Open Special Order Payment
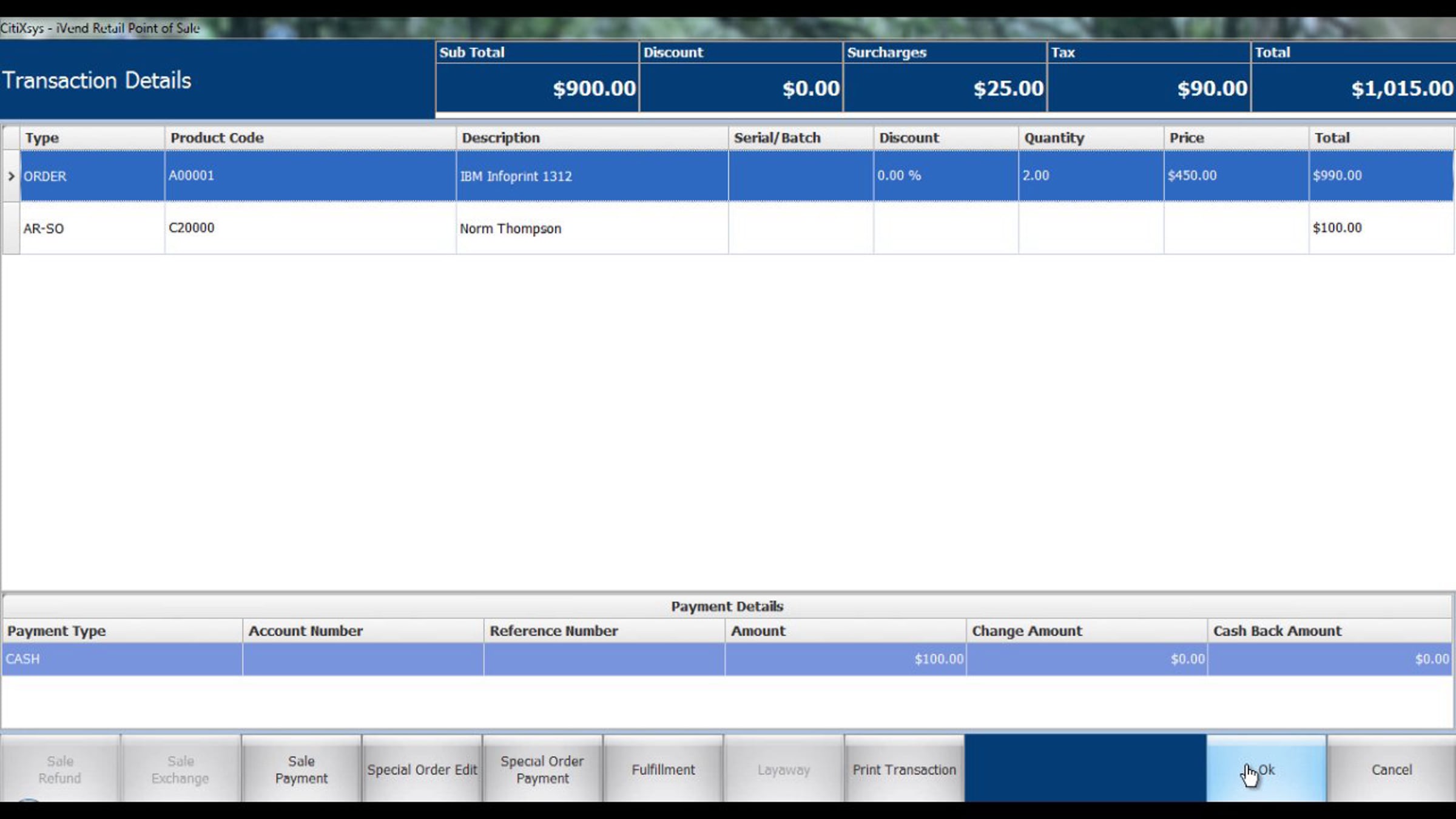Screen dimensions: 1456x819 click(542, 769)
